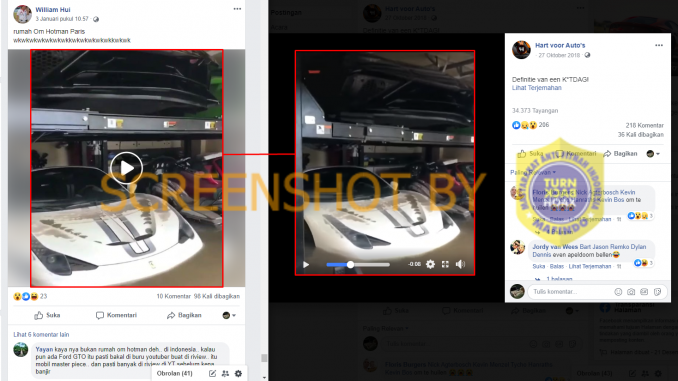The height and width of the screenshot is (381, 678).
Task: Click Lihat Terjemahan under the Dutch caption
Action: click(x=537, y=88)
